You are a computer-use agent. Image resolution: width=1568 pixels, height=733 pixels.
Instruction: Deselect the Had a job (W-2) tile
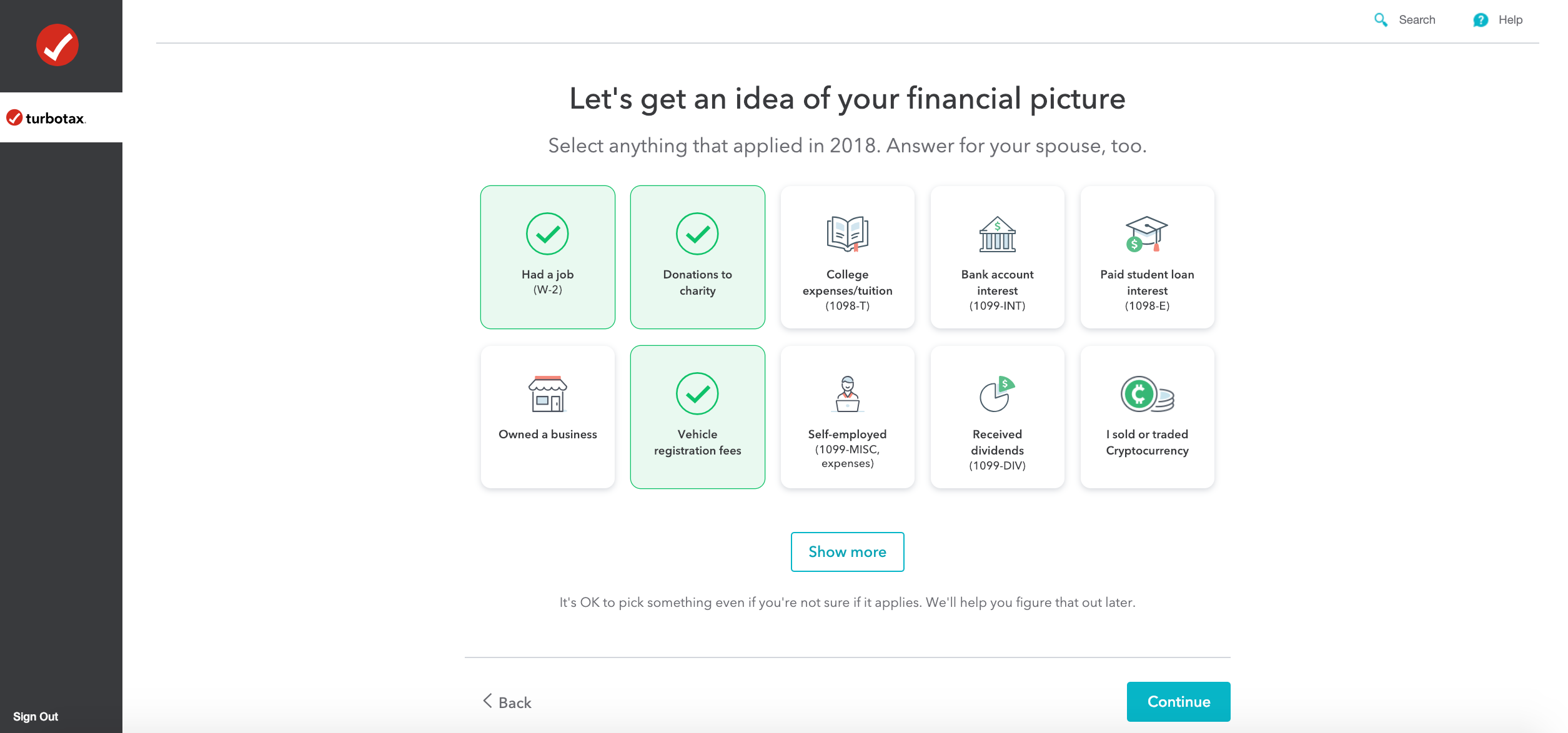coord(547,257)
